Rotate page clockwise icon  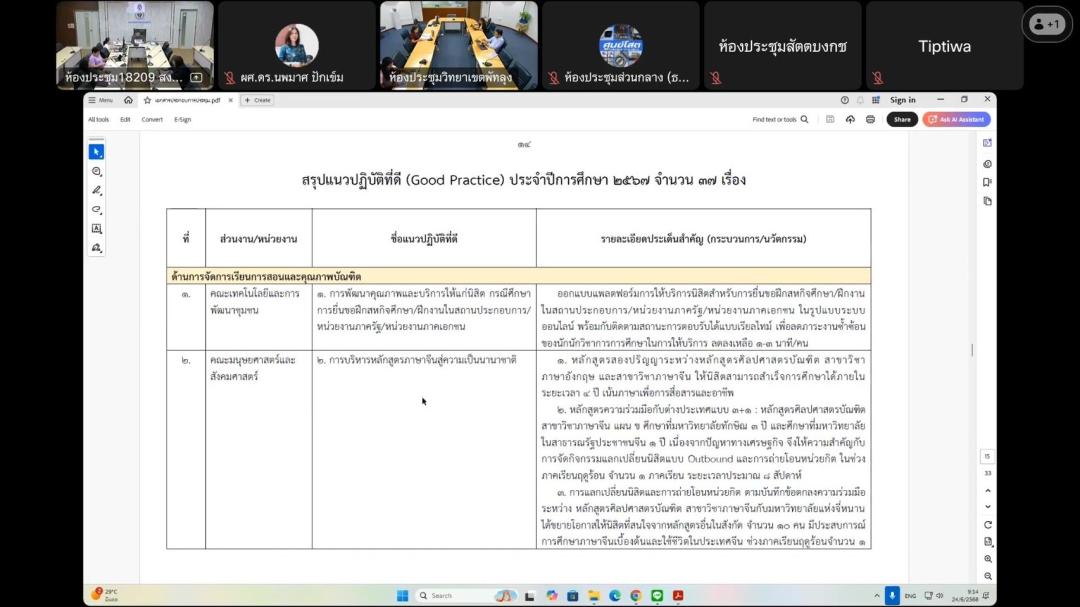[988, 525]
